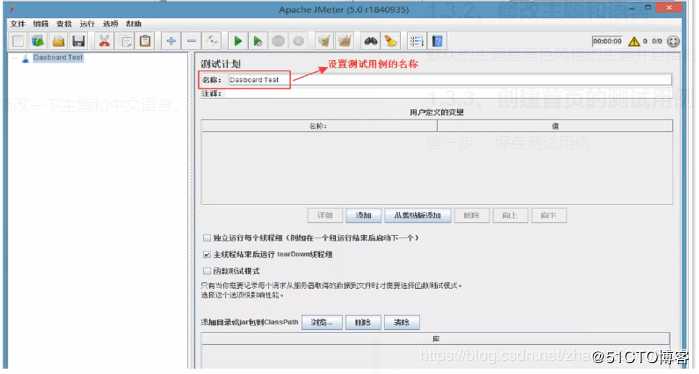
Task: Collapse all tree nodes with minus icon
Action: pos(191,41)
